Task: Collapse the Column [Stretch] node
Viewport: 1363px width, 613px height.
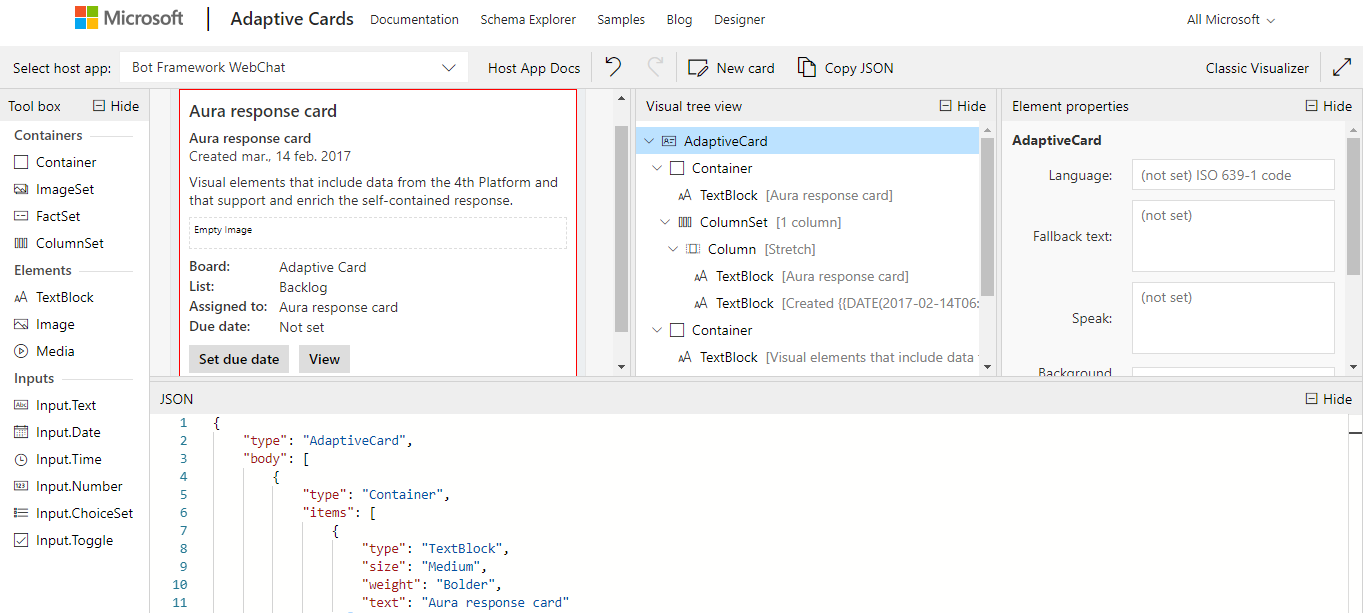Action: point(674,249)
